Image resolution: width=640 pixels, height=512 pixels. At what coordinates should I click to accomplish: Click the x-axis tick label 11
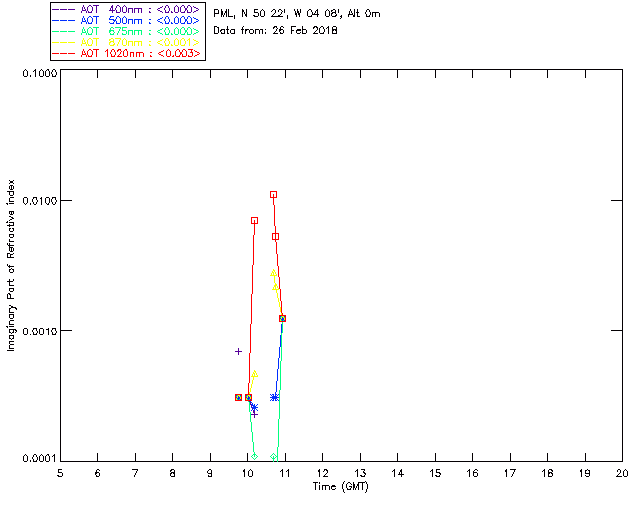coord(284,473)
